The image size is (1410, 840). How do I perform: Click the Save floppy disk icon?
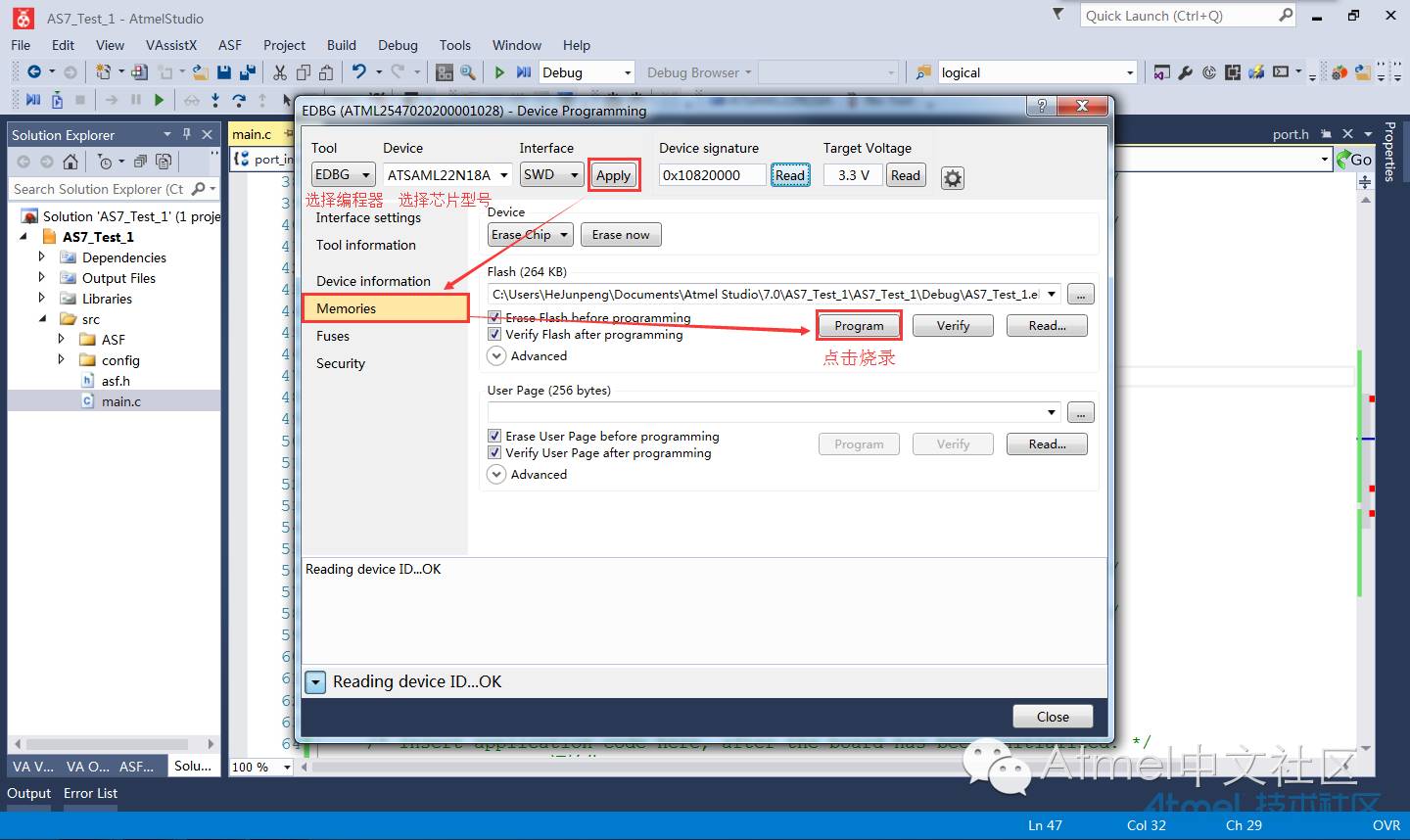click(224, 71)
